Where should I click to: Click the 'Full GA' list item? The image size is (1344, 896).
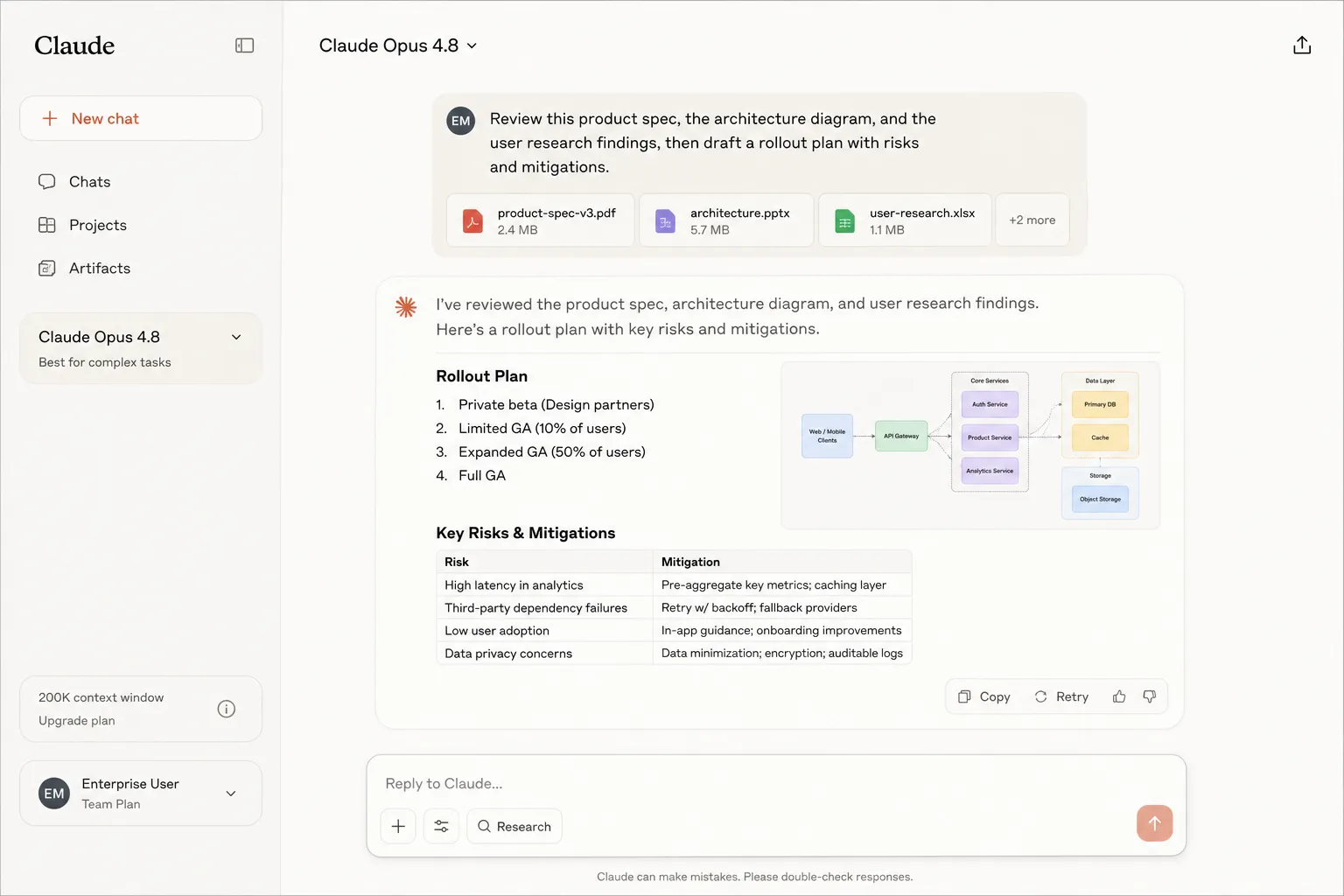tap(482, 476)
